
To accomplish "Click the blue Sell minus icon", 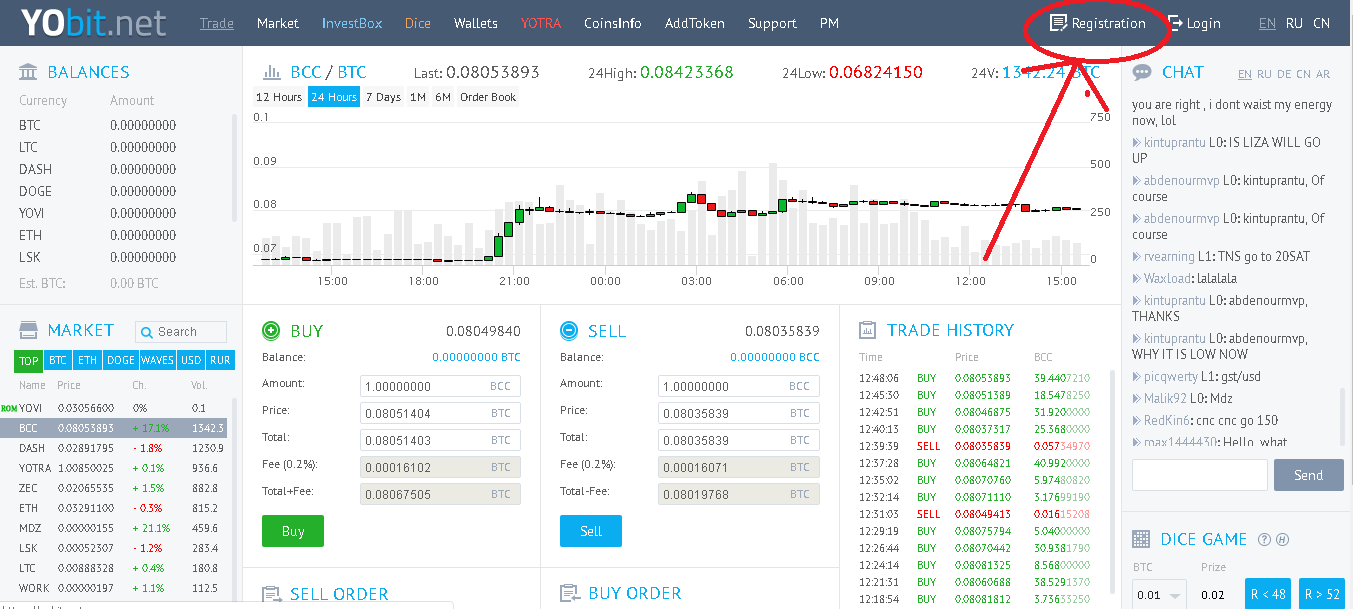I will [x=569, y=330].
